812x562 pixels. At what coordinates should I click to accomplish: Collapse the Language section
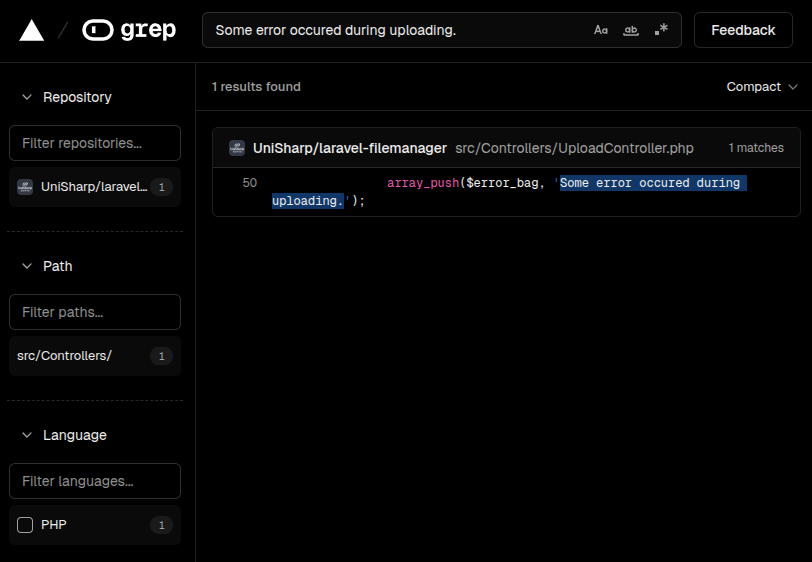pyautogui.click(x=26, y=435)
